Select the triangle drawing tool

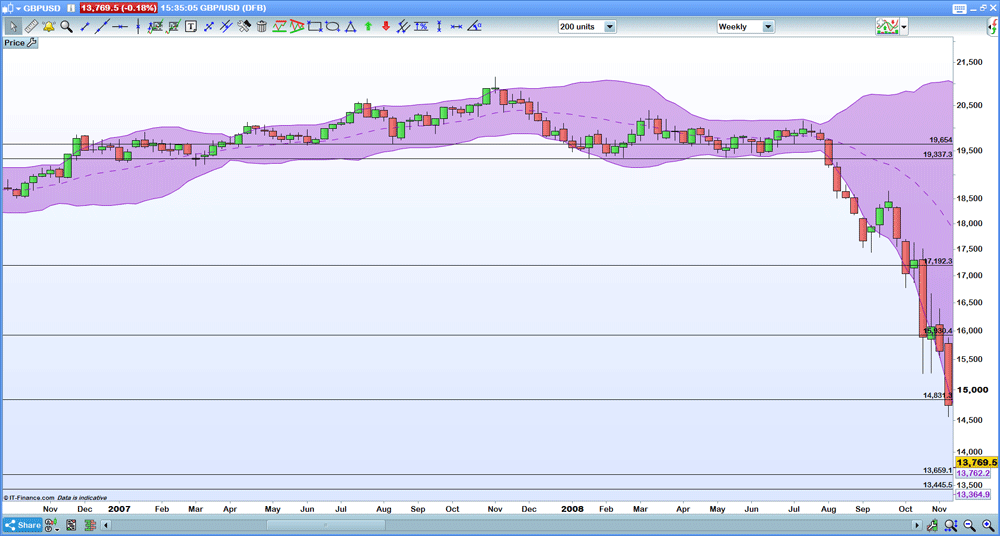click(x=350, y=27)
